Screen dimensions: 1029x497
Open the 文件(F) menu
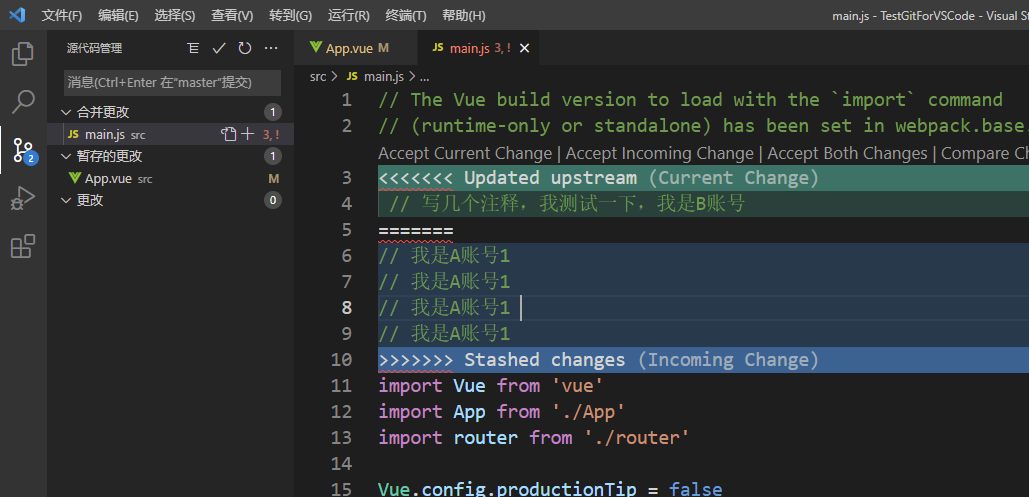pyautogui.click(x=62, y=15)
